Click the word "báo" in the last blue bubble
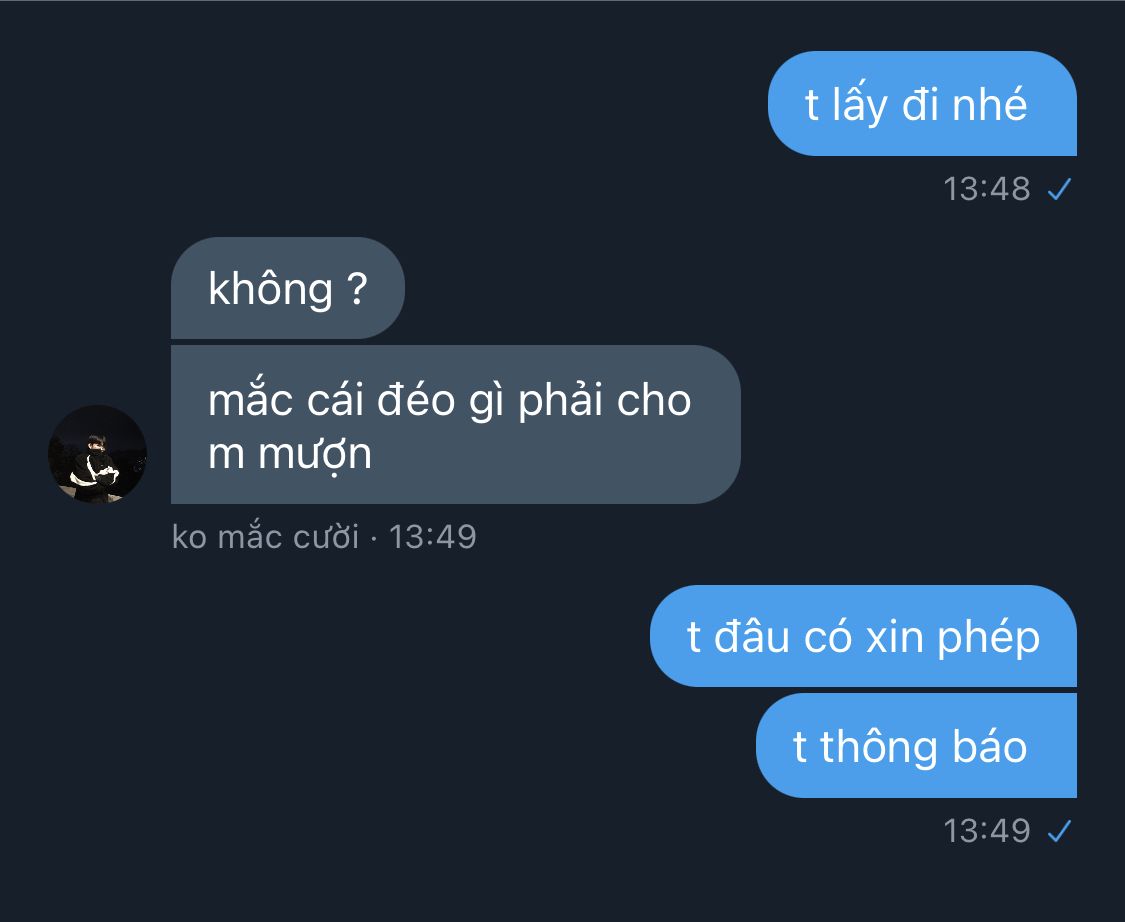 990,746
